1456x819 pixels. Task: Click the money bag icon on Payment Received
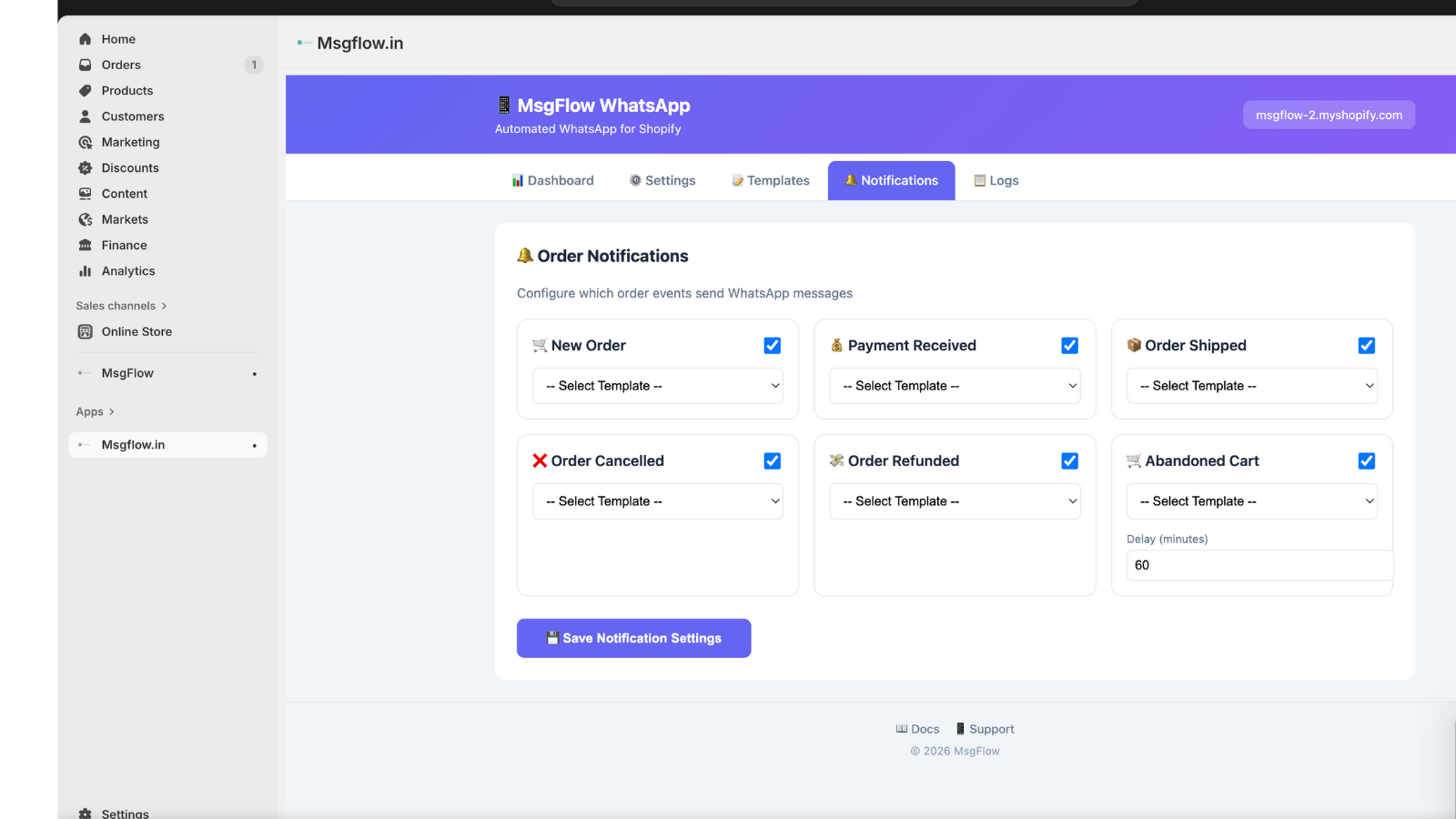coord(837,345)
